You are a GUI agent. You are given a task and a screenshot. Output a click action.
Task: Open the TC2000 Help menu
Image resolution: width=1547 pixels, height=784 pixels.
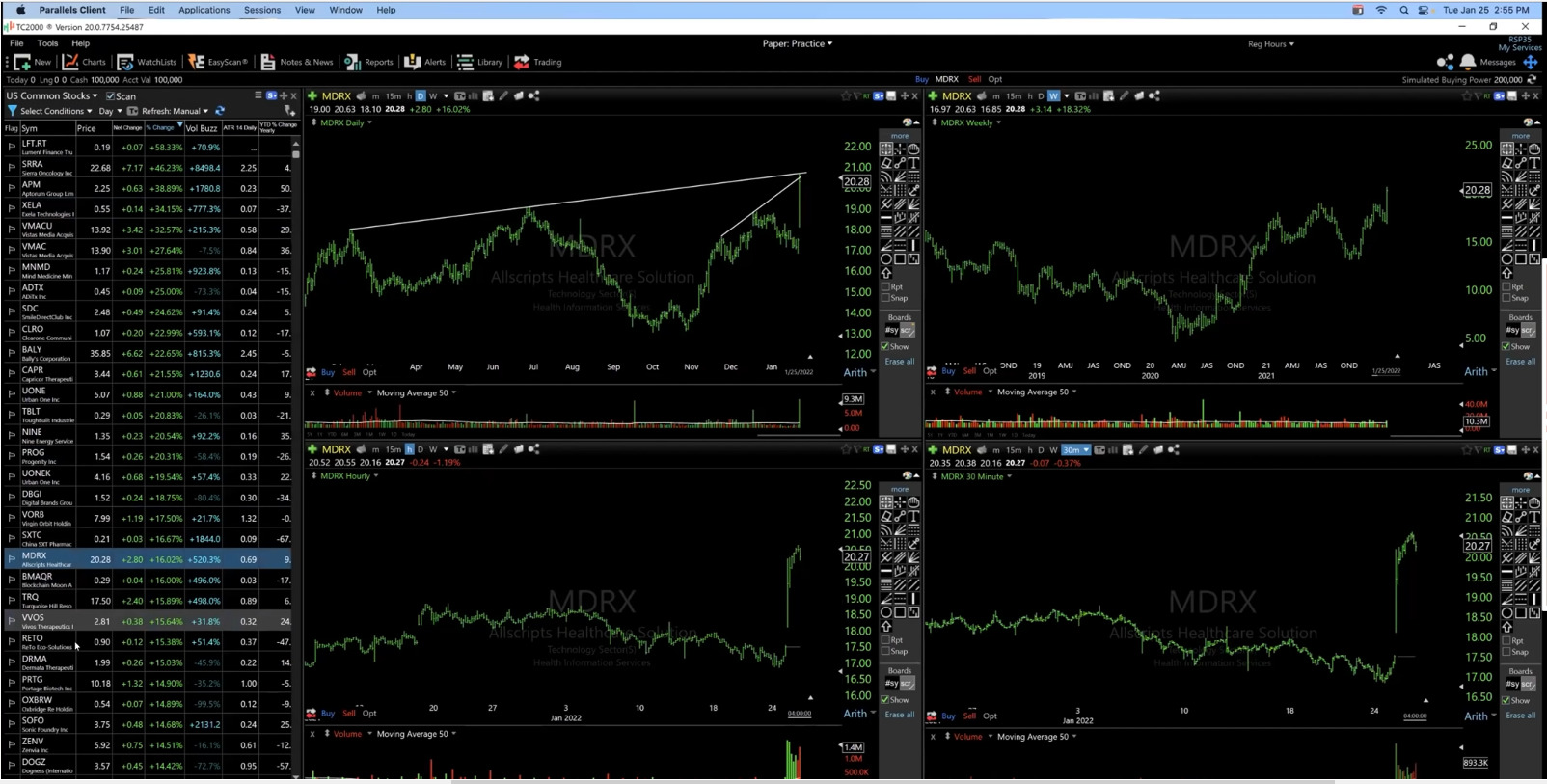pyautogui.click(x=81, y=43)
